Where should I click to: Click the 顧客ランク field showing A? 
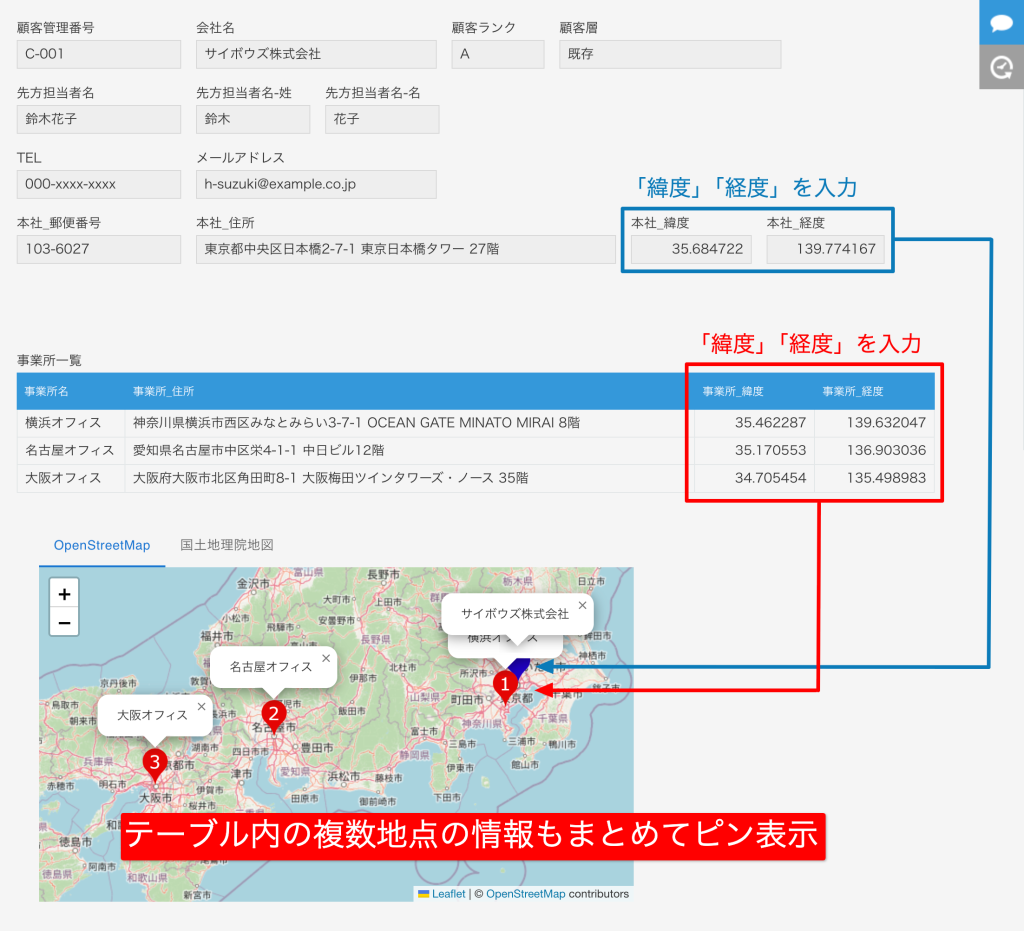point(498,54)
